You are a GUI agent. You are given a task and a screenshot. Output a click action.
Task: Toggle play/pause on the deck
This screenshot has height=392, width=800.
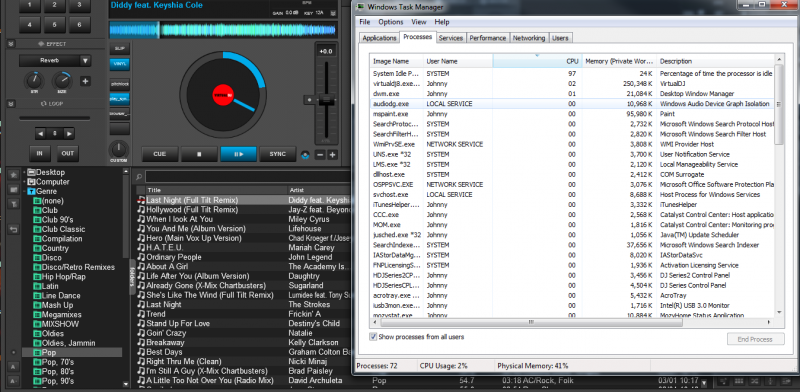coord(238,154)
